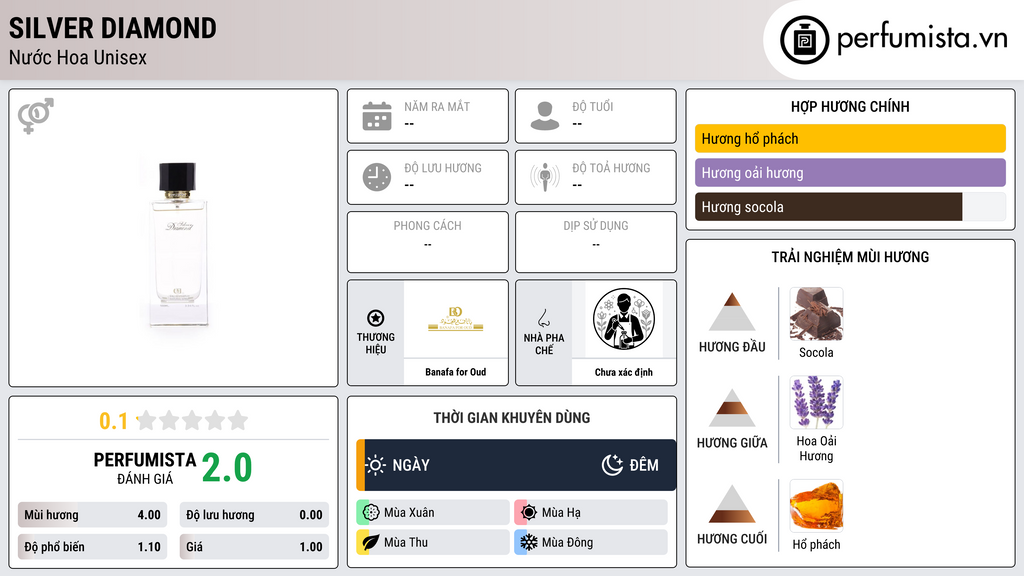Click the nose icon for Nhà pha chế
This screenshot has width=1024, height=576.
click(543, 318)
